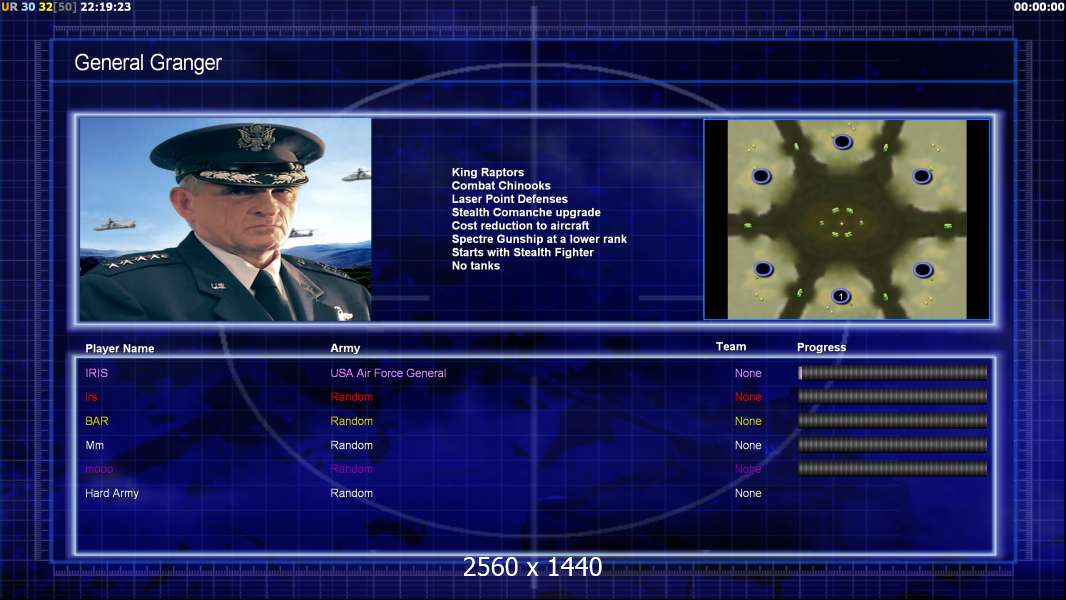Click the 22:19:23 clock overlay

click(105, 7)
